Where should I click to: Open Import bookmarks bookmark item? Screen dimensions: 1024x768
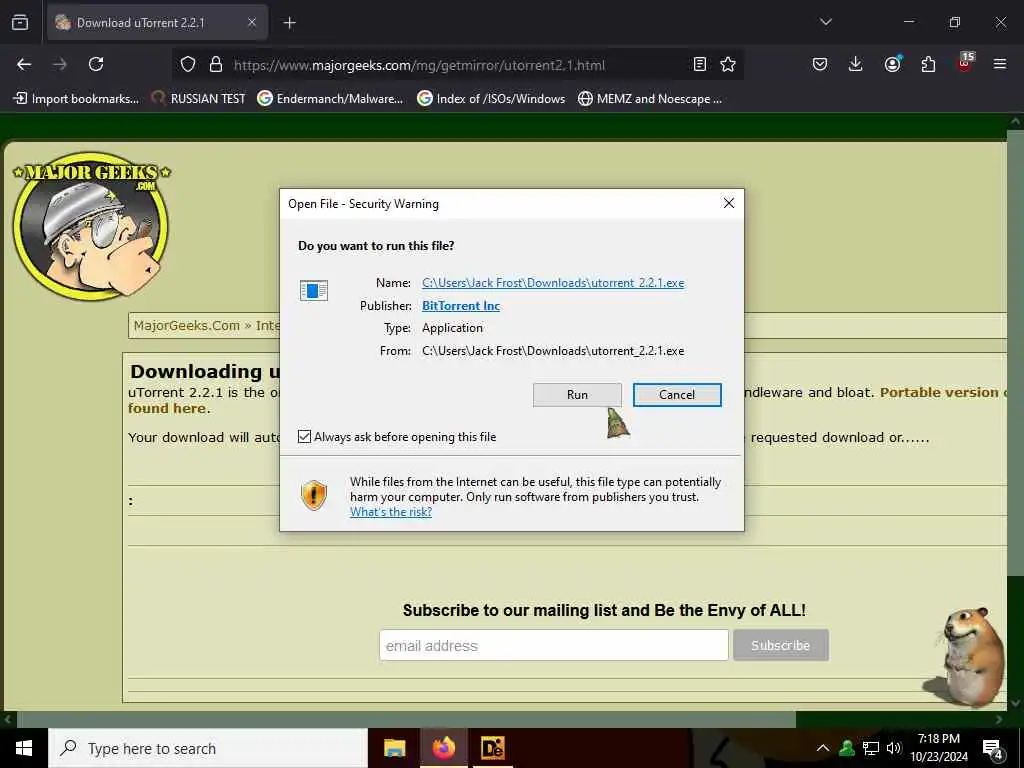coord(76,99)
